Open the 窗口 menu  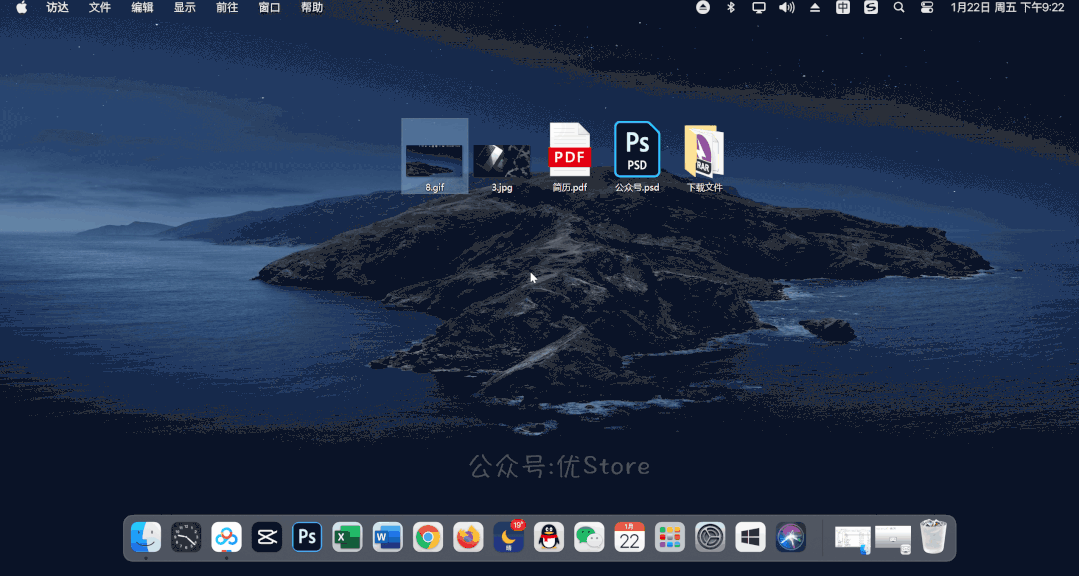tap(269, 8)
